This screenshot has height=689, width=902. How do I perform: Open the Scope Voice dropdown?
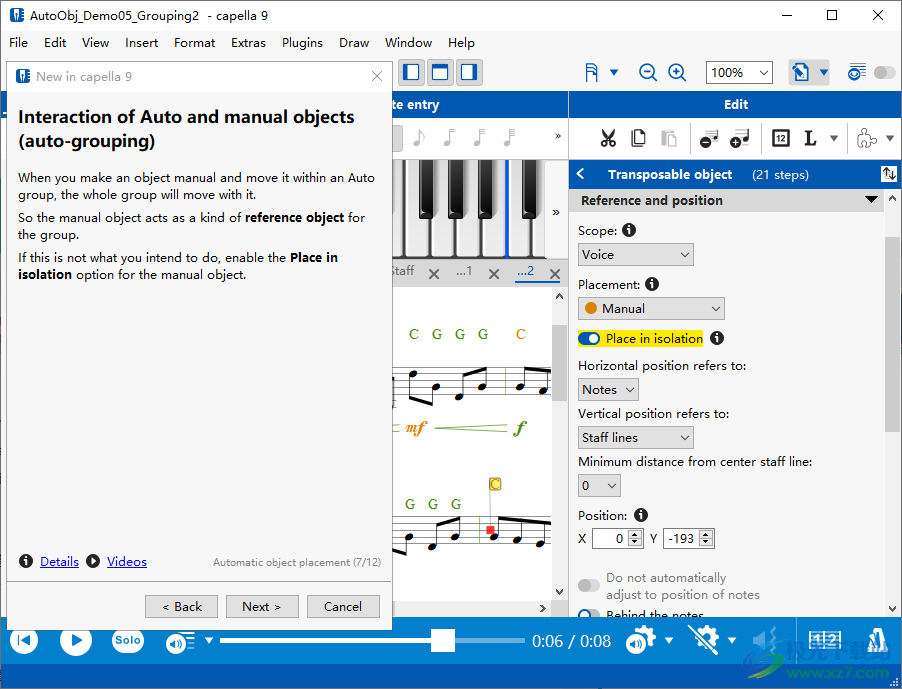coord(635,255)
